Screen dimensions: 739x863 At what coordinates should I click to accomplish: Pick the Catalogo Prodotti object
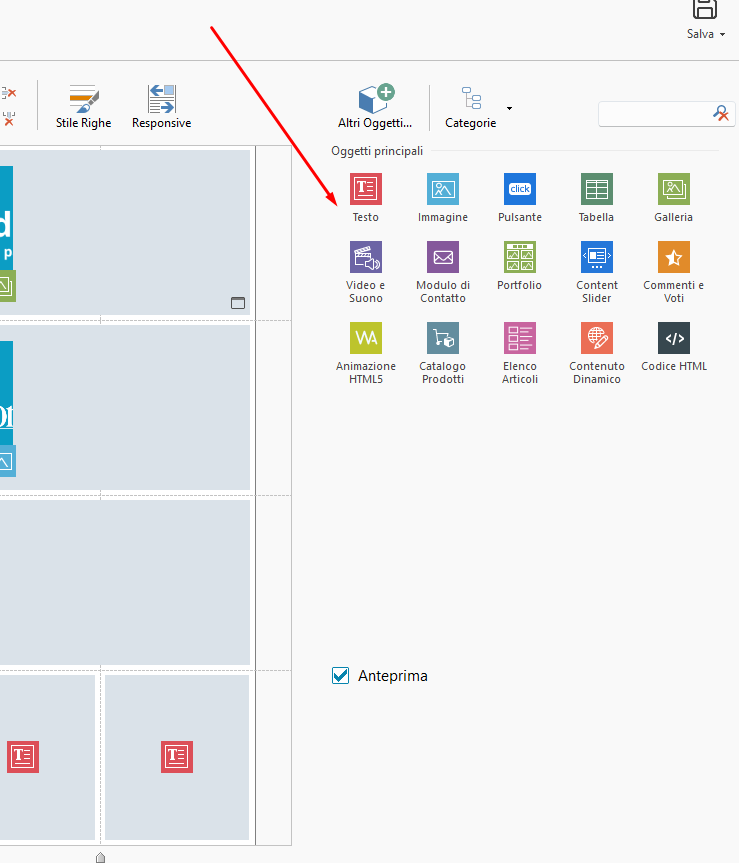point(442,338)
